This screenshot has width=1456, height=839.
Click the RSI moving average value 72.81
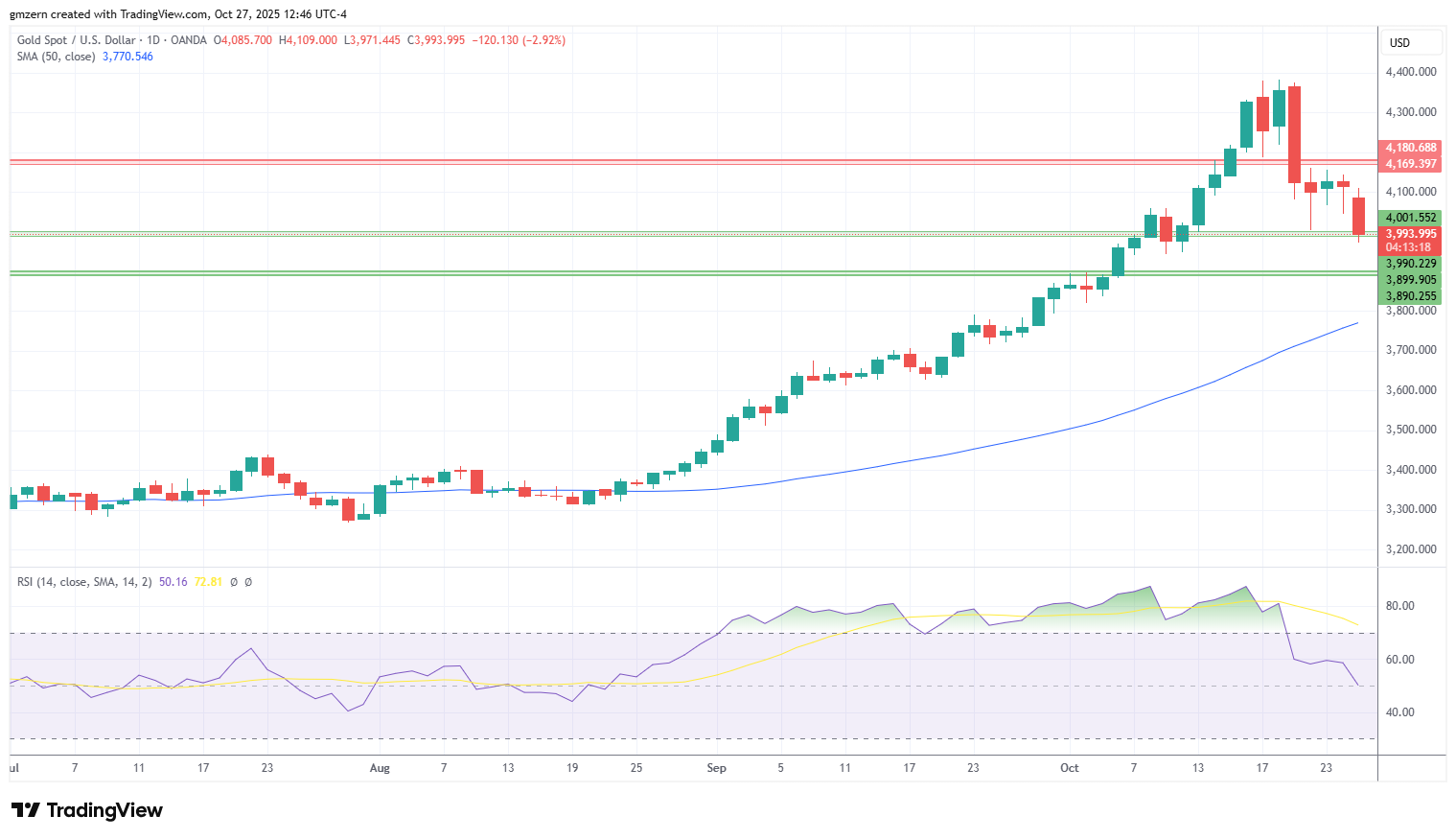[208, 582]
